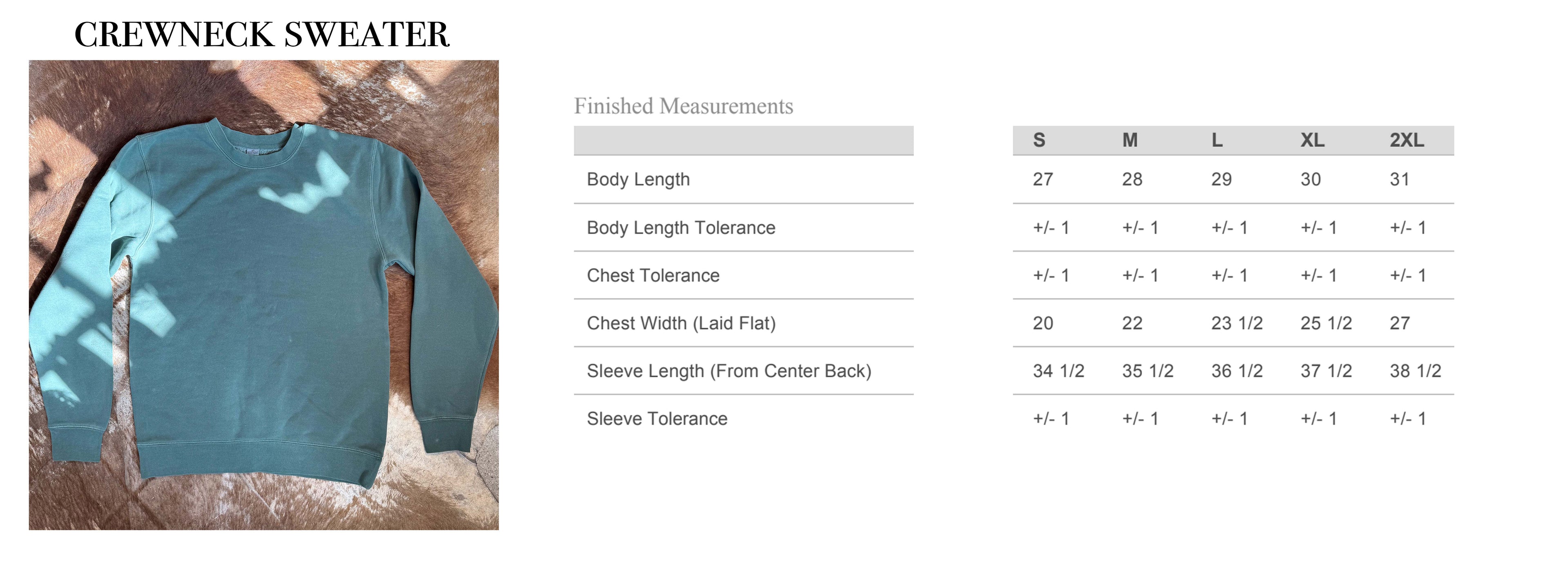The height and width of the screenshot is (564, 1568).
Task: Click "Sleeve Length (From Center Back)" row label
Action: [x=728, y=371]
